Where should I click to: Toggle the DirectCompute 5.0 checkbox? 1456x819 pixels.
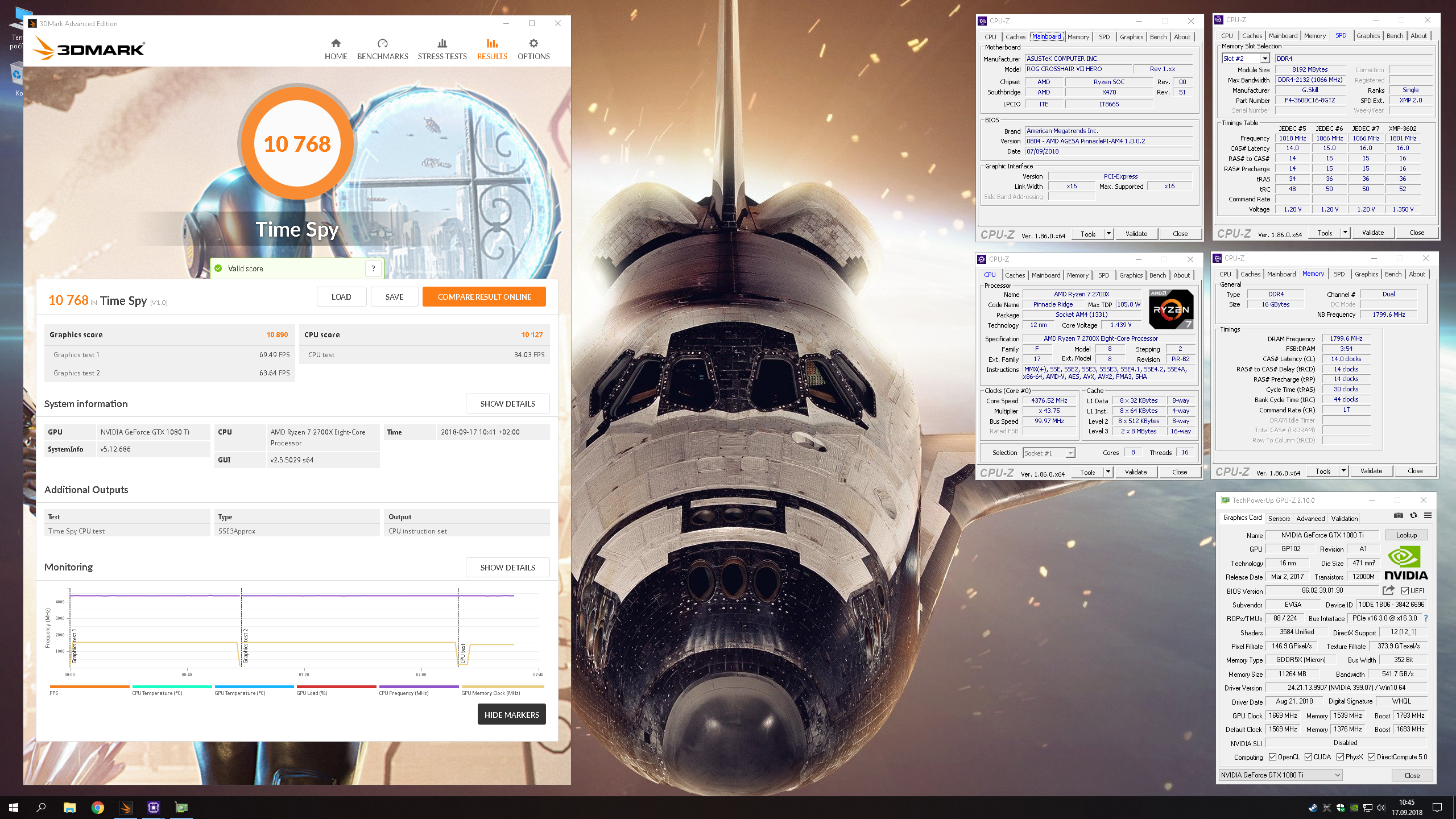1372,757
